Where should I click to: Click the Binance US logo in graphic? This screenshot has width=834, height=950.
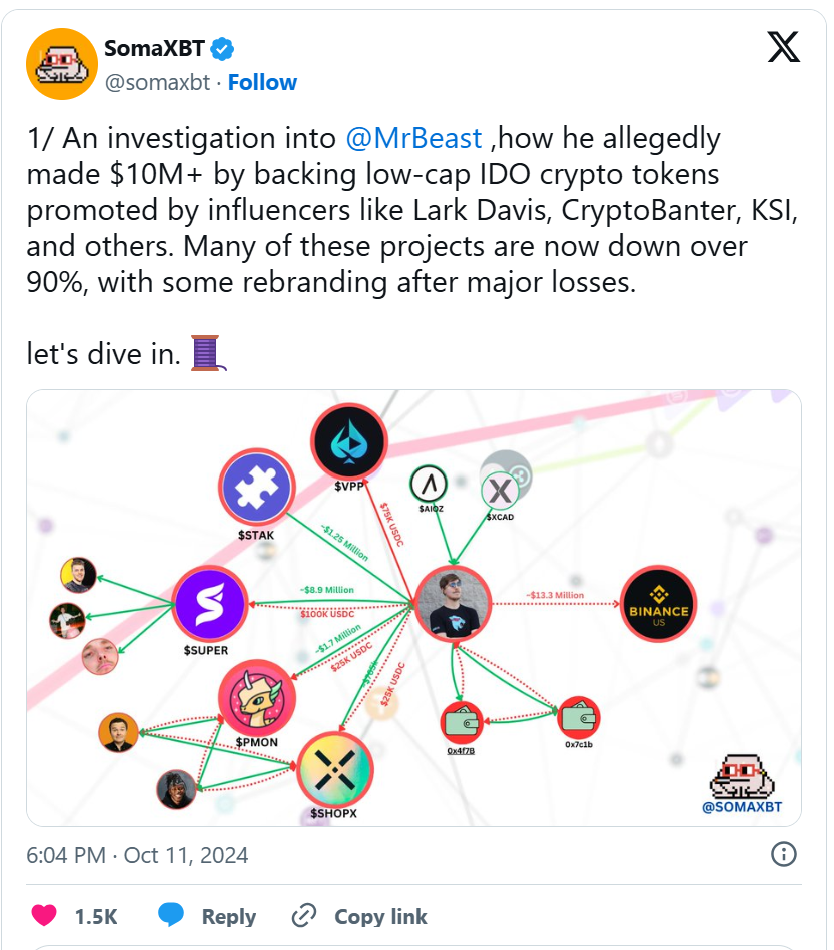coord(659,605)
